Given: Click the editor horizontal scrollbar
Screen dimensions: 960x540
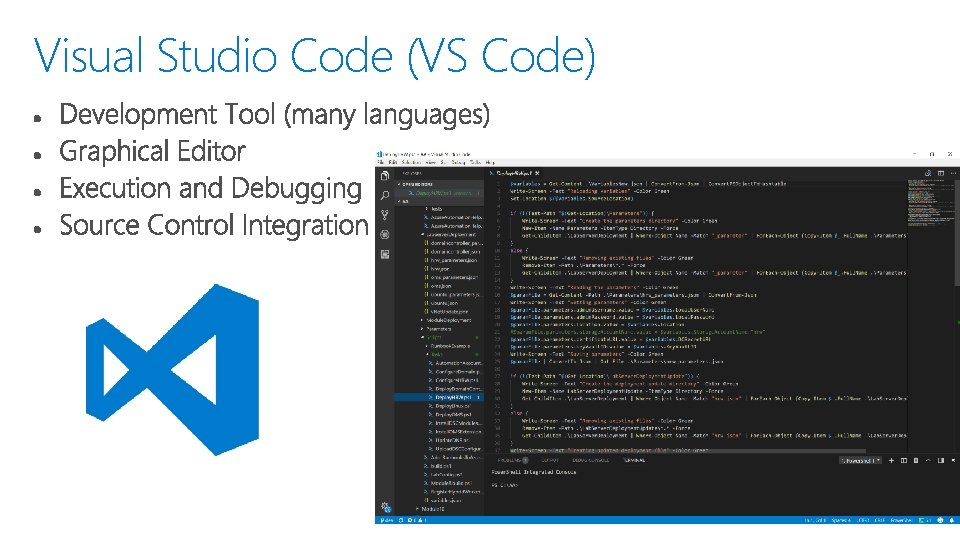Looking at the screenshot, I should pos(686,451).
